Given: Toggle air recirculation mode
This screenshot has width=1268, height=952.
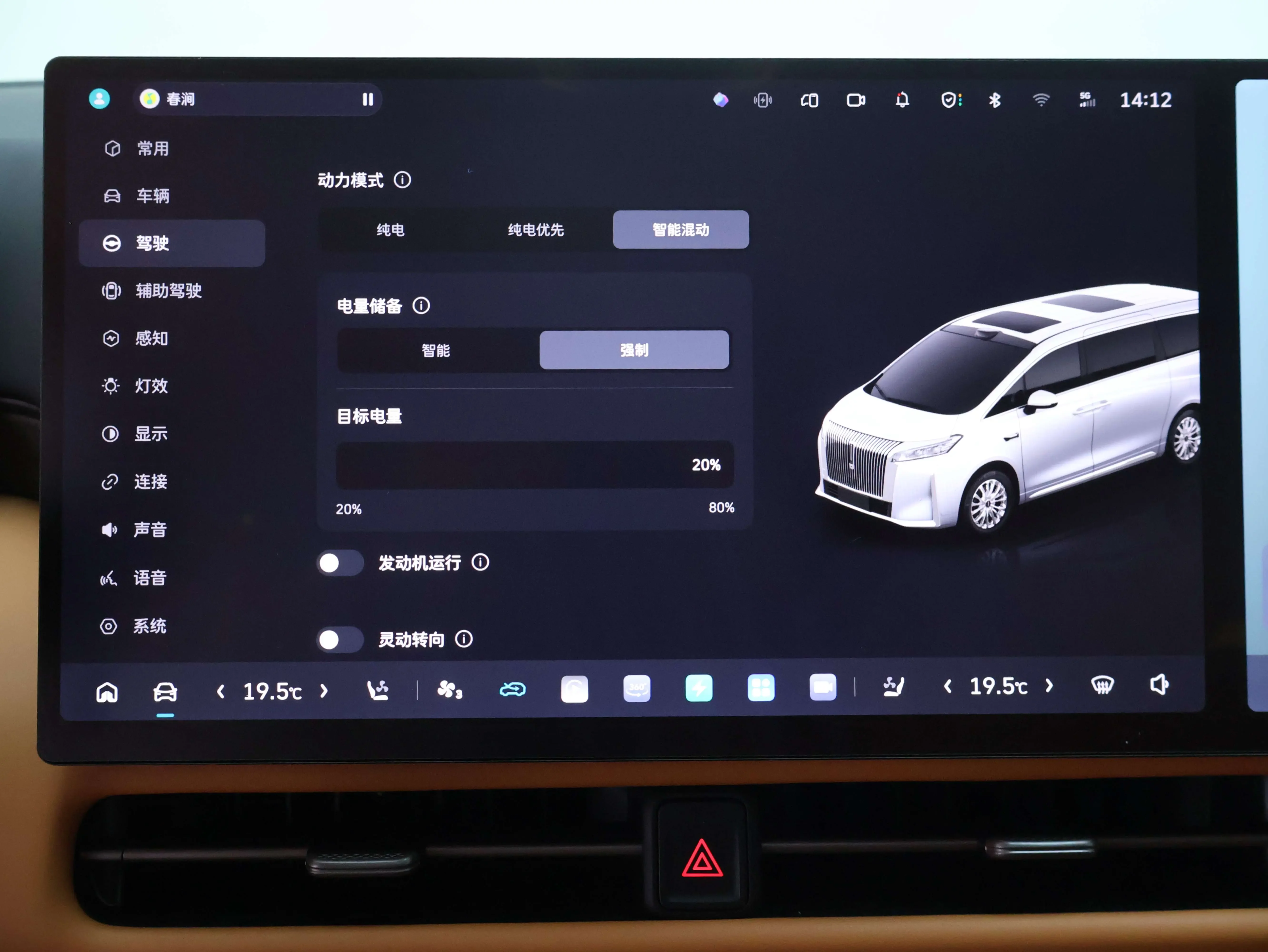Looking at the screenshot, I should pyautogui.click(x=512, y=689).
